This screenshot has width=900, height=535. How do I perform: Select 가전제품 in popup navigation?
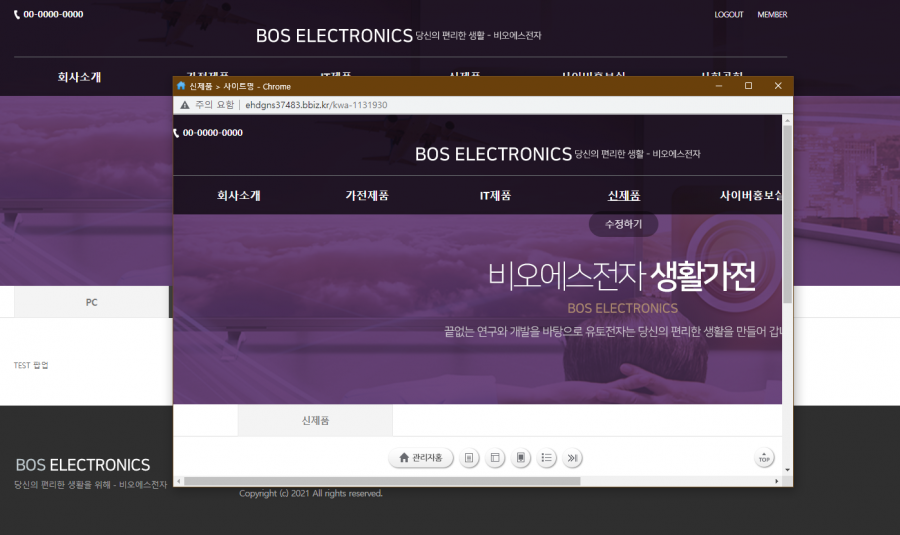367,196
